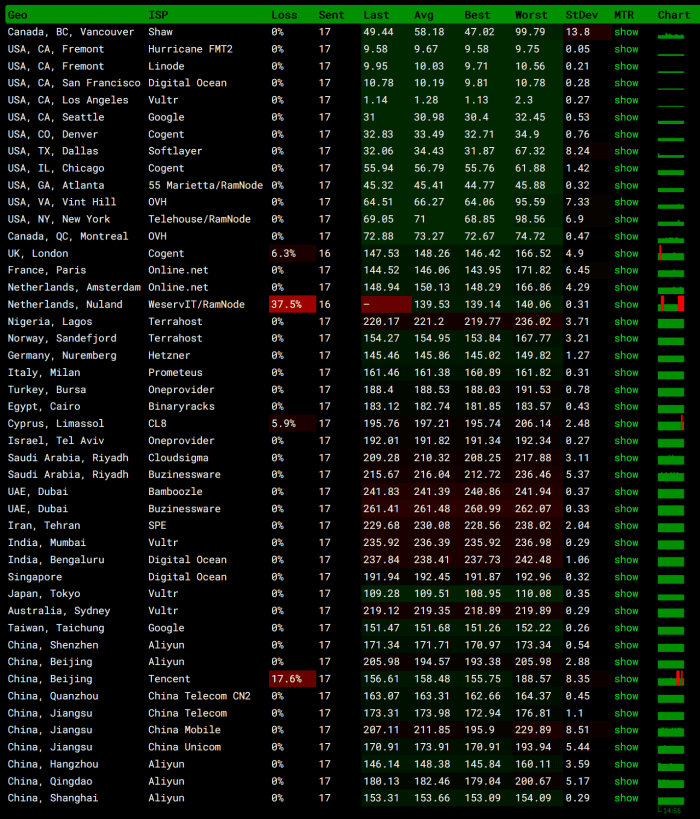
Task: Show MTR for Jiangsu China Mobile
Action: point(626,730)
